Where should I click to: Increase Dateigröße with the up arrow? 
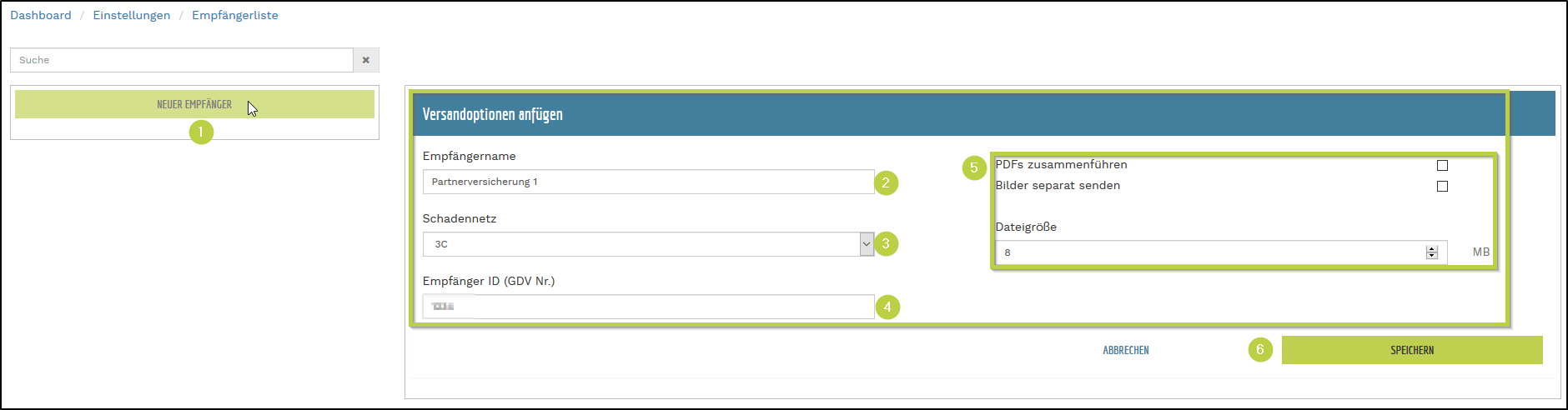click(1432, 249)
